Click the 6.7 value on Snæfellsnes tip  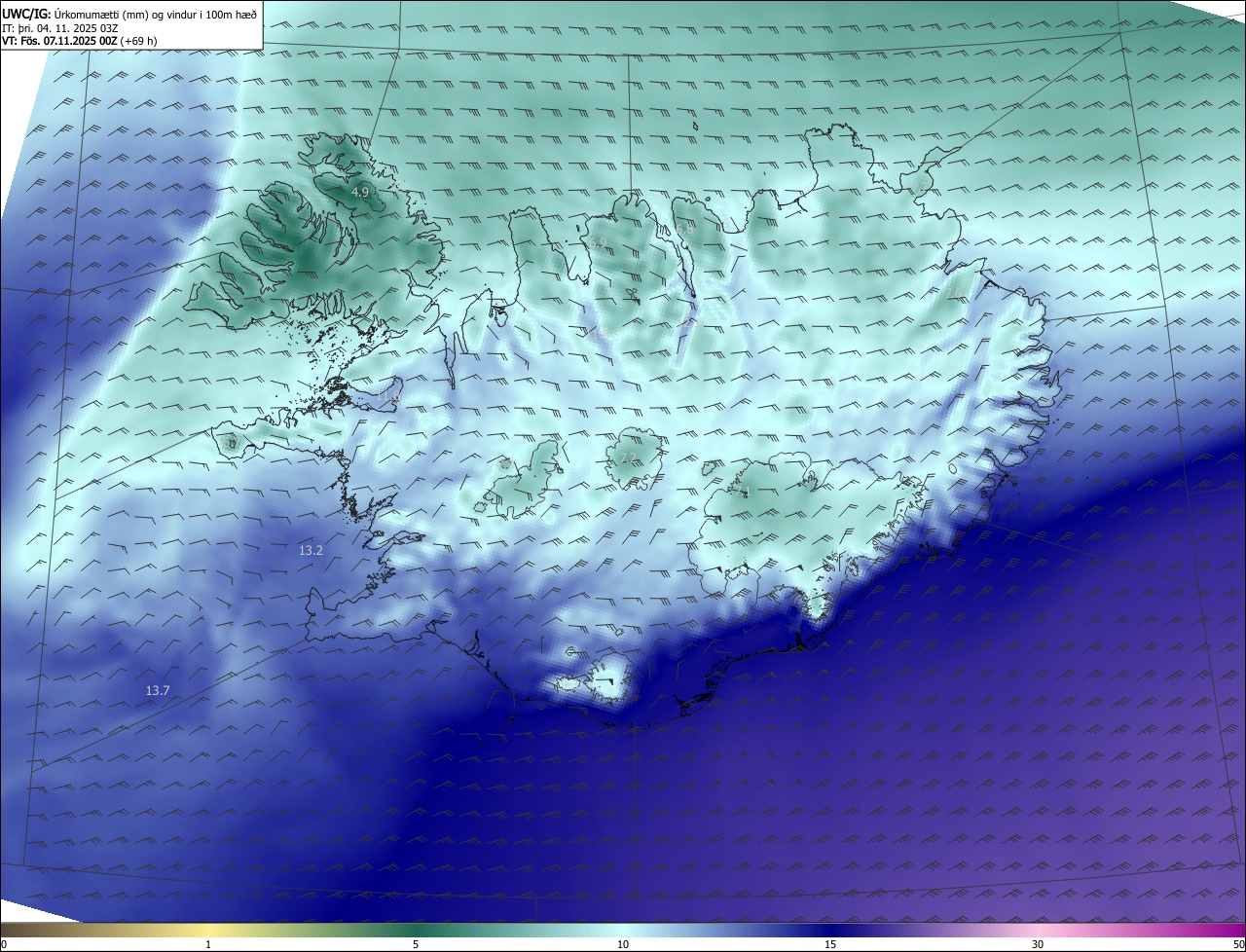pos(230,444)
